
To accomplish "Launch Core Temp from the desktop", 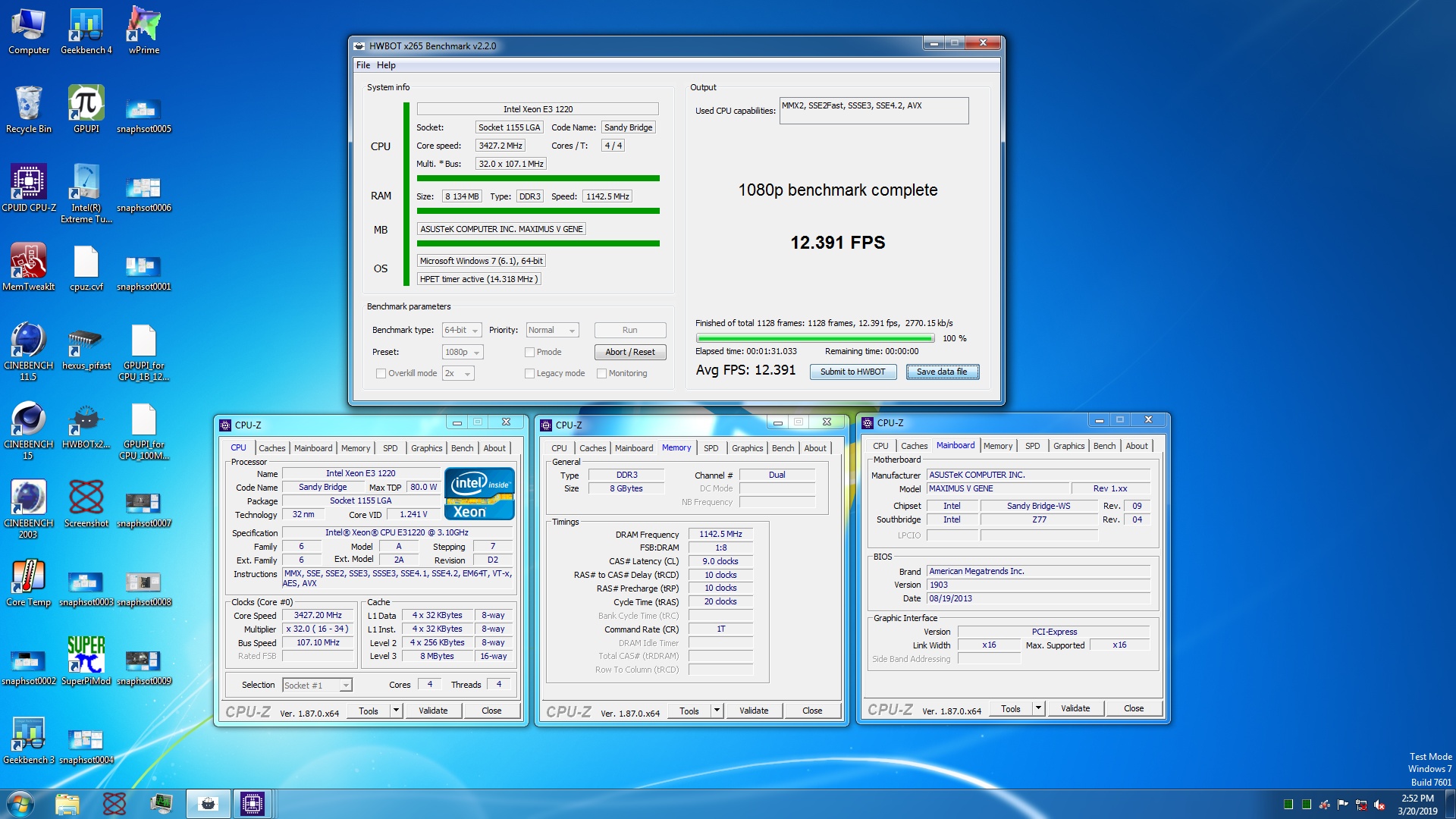I will click(29, 583).
